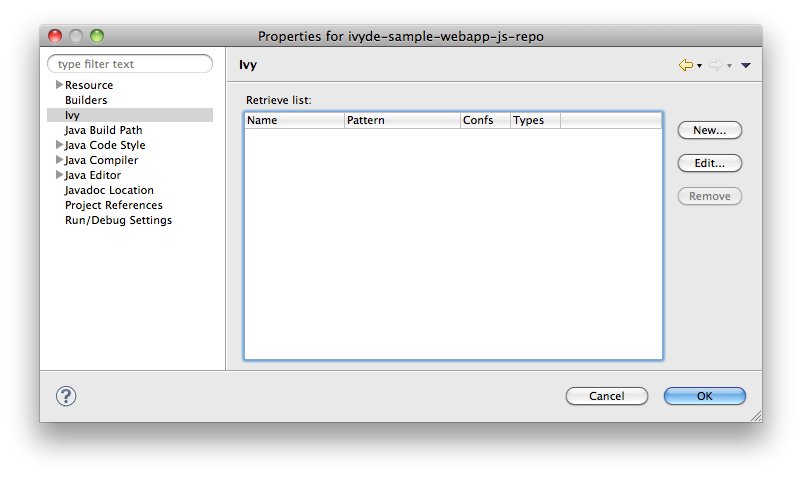
Task: Select Builders in the properties tree
Action: pyautogui.click(x=86, y=100)
